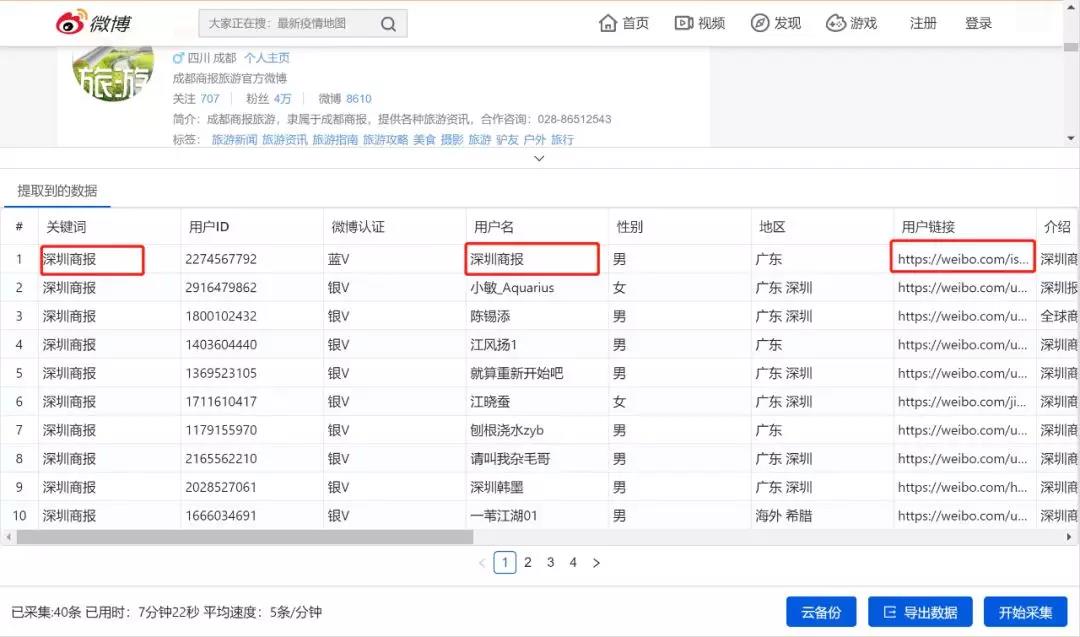Go to results page 2
The image size is (1080, 637).
point(528,563)
